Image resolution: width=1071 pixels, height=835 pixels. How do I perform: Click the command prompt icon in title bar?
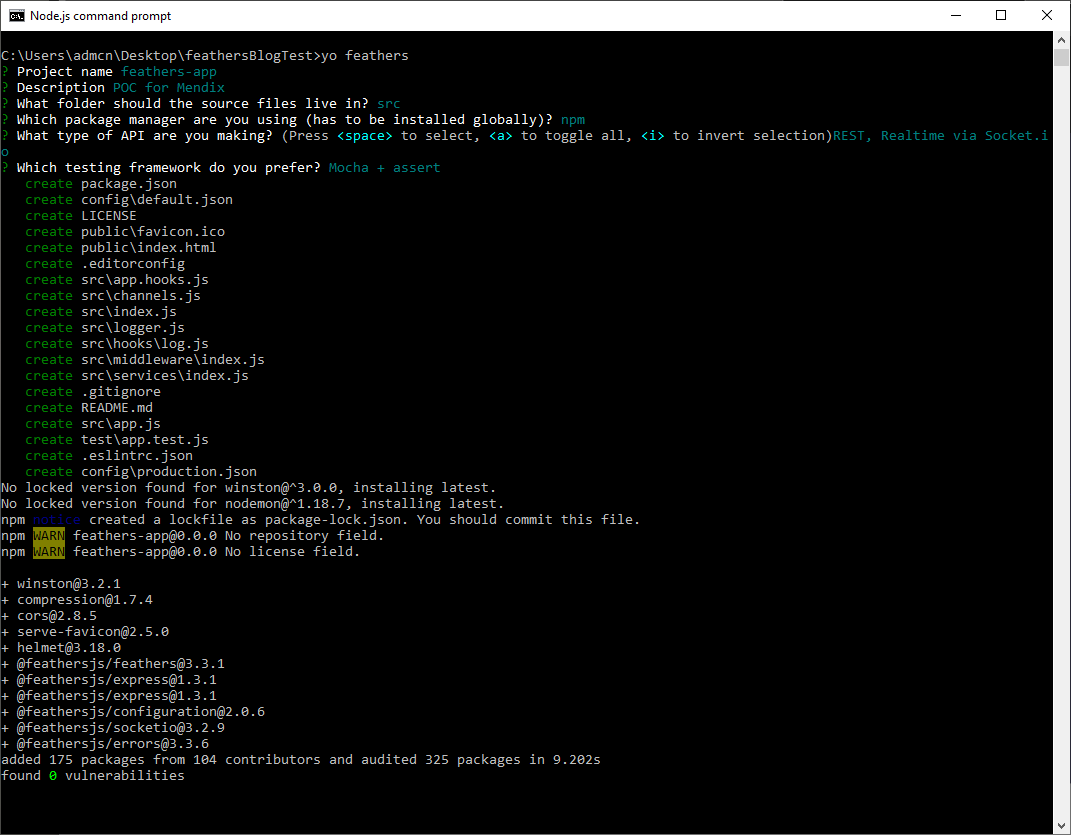tap(16, 16)
